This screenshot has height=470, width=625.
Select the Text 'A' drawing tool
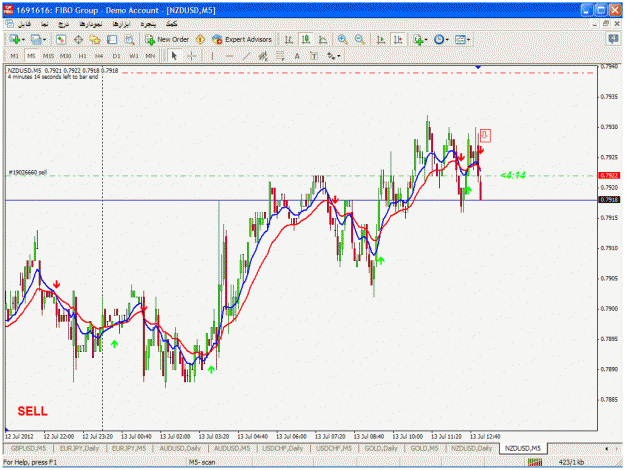[x=297, y=56]
